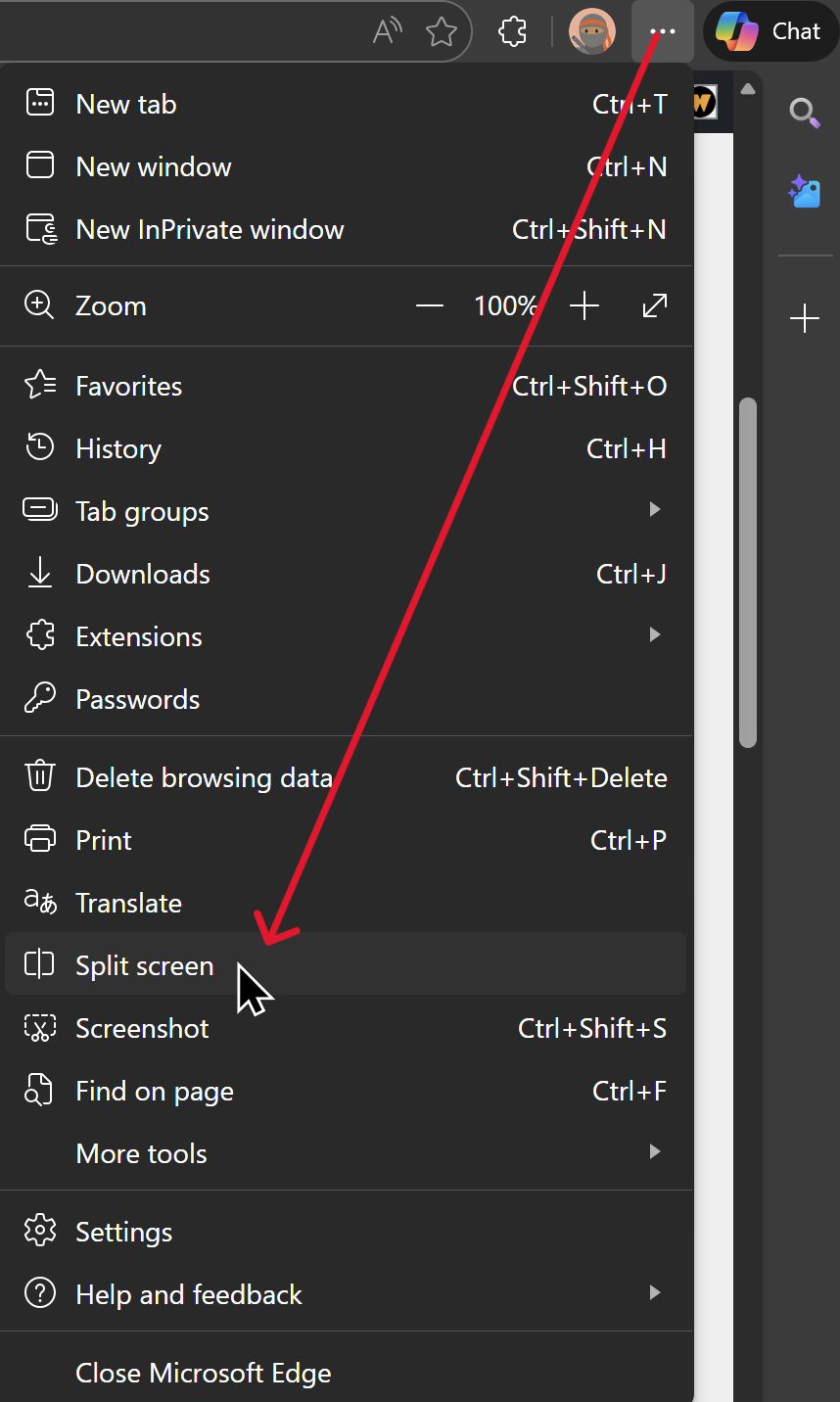Click the user profile avatar
This screenshot has height=1402, width=840.
591,31
